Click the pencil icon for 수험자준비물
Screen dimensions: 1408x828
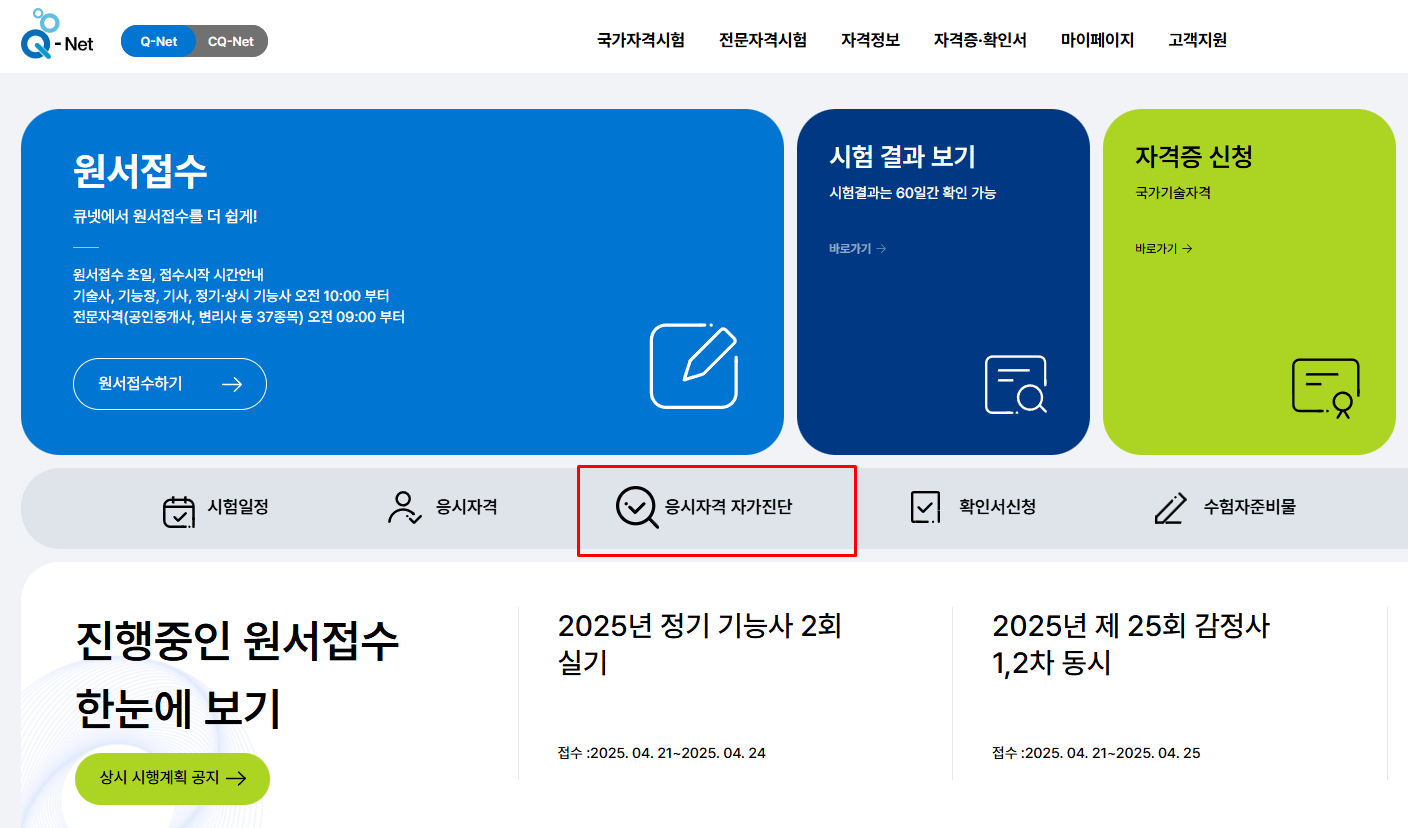pyautogui.click(x=1170, y=508)
